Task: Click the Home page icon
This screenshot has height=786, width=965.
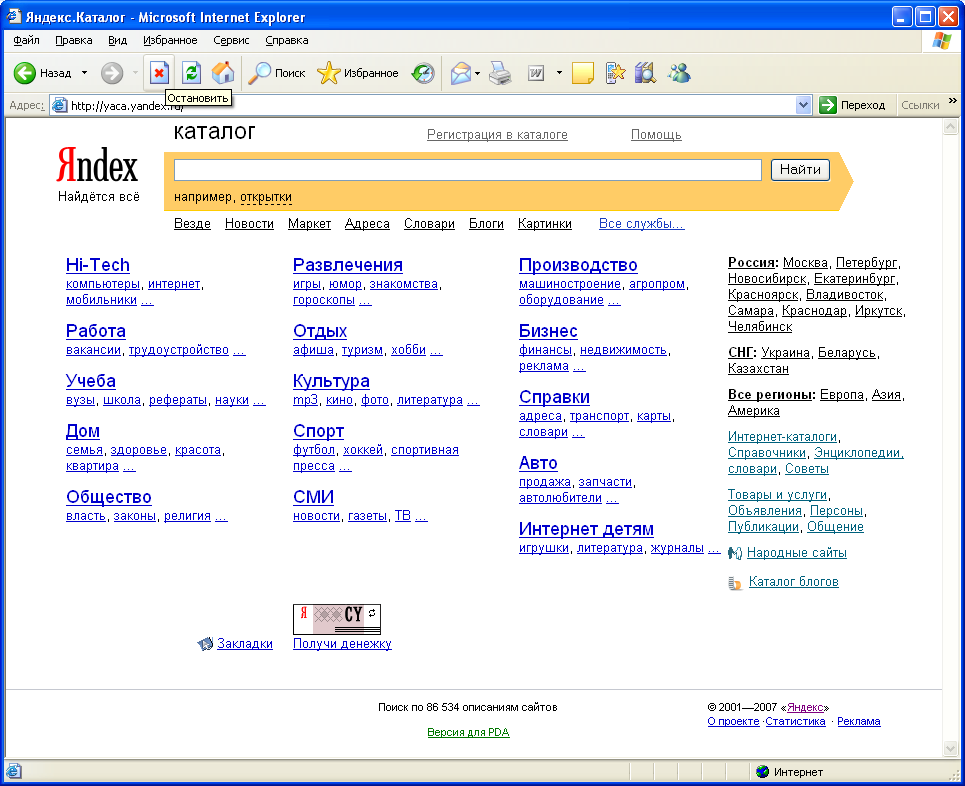Action: (x=223, y=73)
